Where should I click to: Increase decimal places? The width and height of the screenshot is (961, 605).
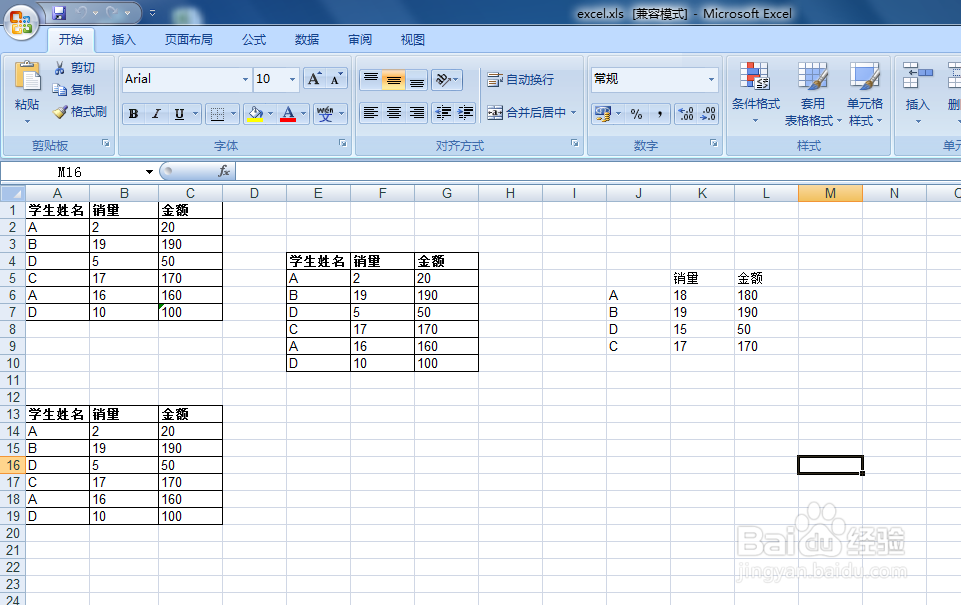coord(686,113)
